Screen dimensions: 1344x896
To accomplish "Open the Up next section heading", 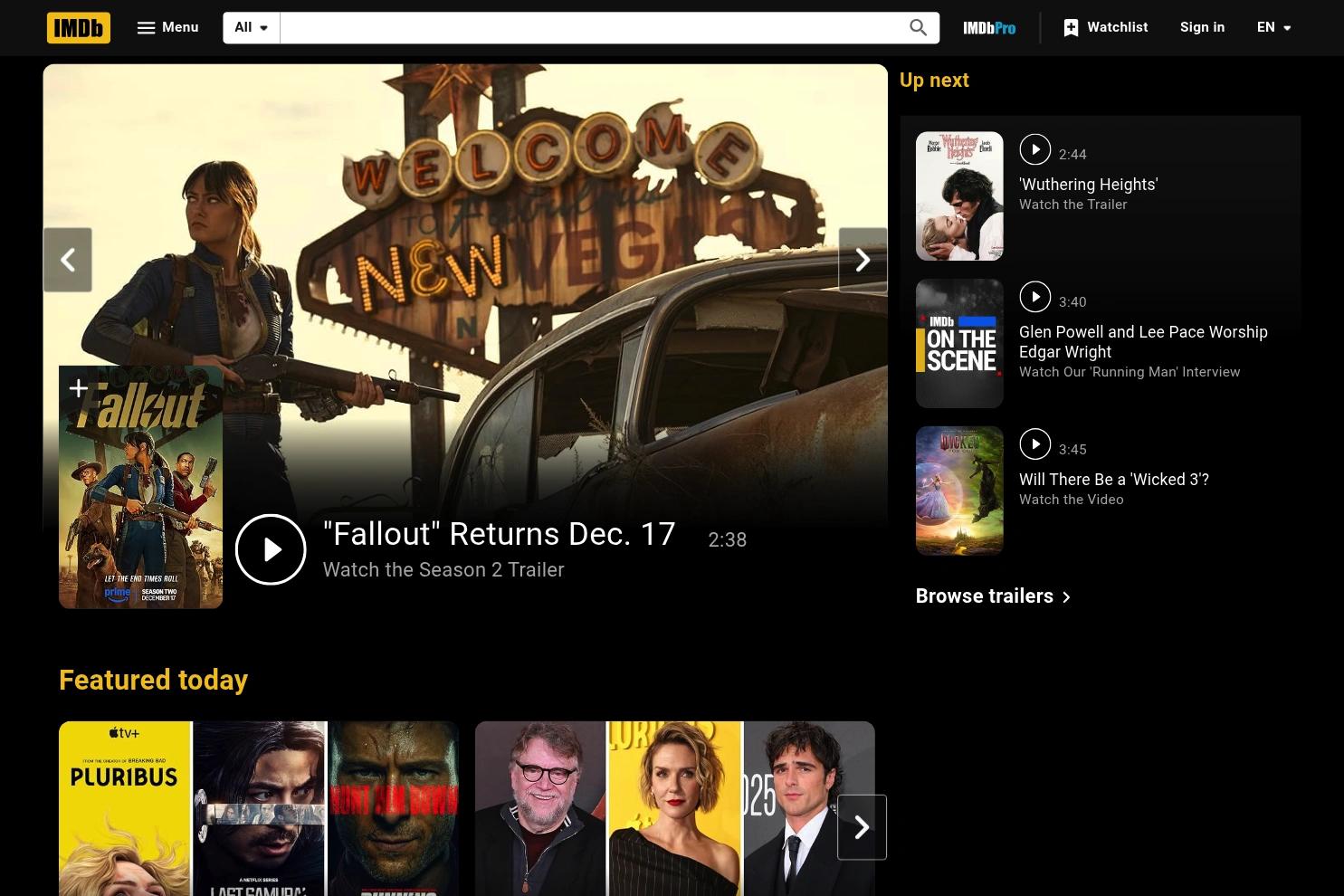I will click(933, 80).
